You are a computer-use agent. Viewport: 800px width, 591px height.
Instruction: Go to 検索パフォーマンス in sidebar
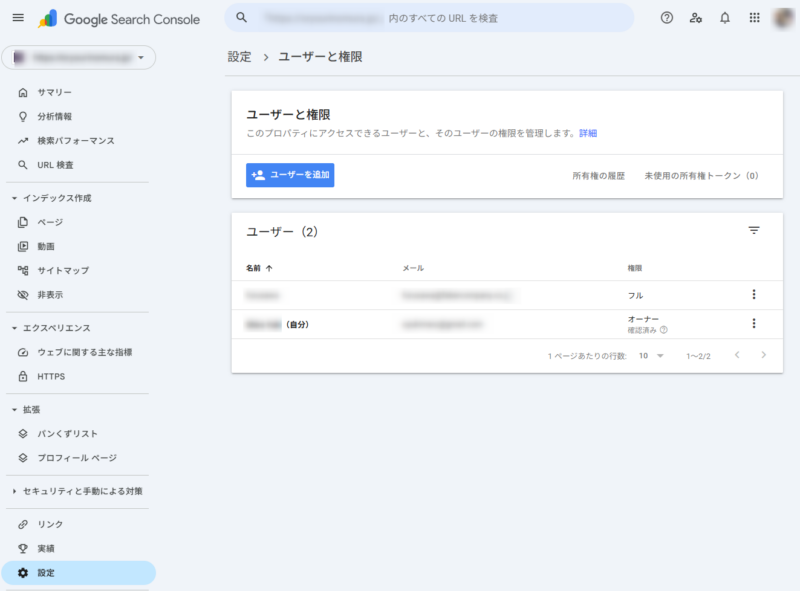(75, 141)
